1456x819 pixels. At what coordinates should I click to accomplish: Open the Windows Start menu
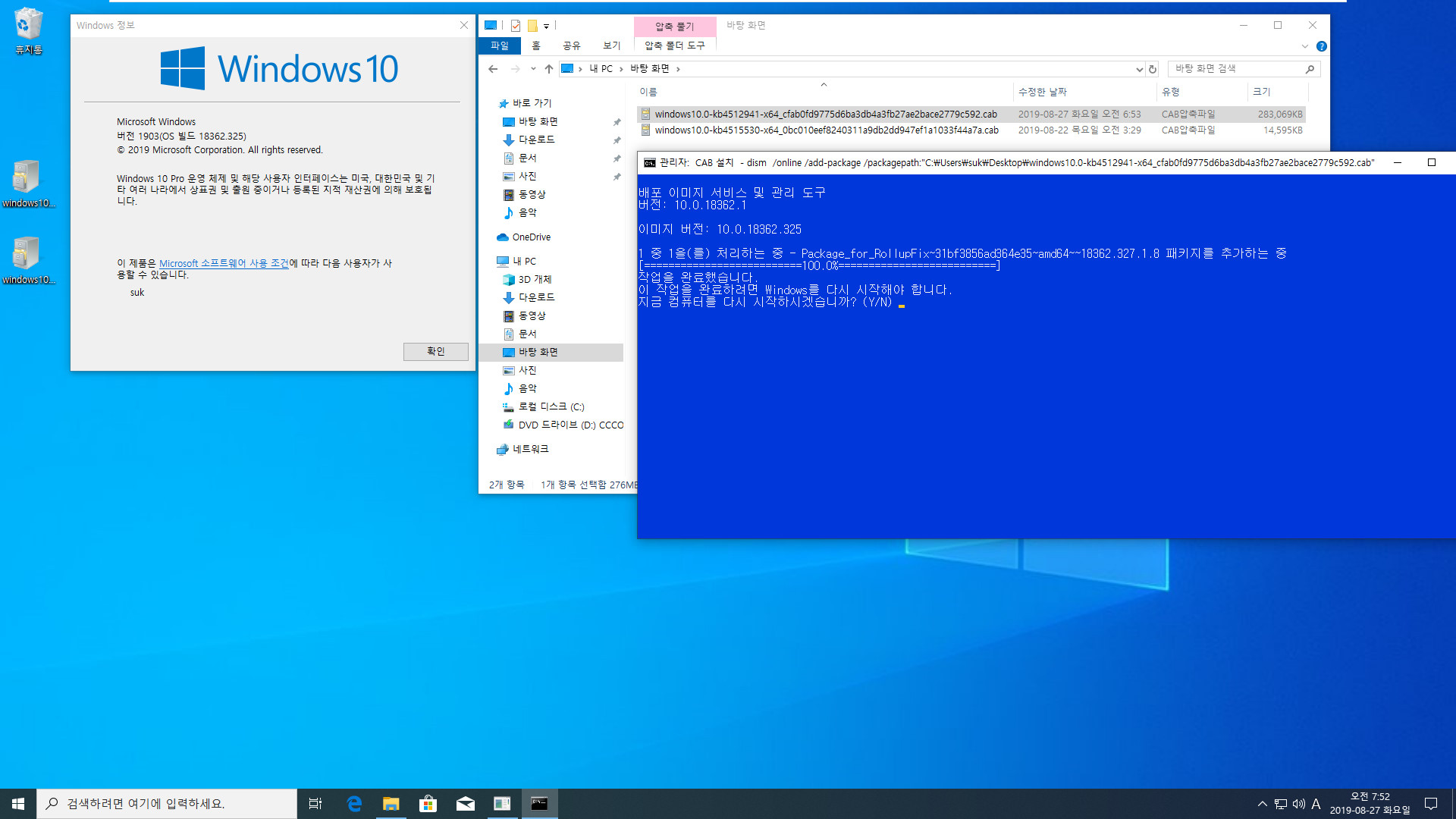[18, 804]
